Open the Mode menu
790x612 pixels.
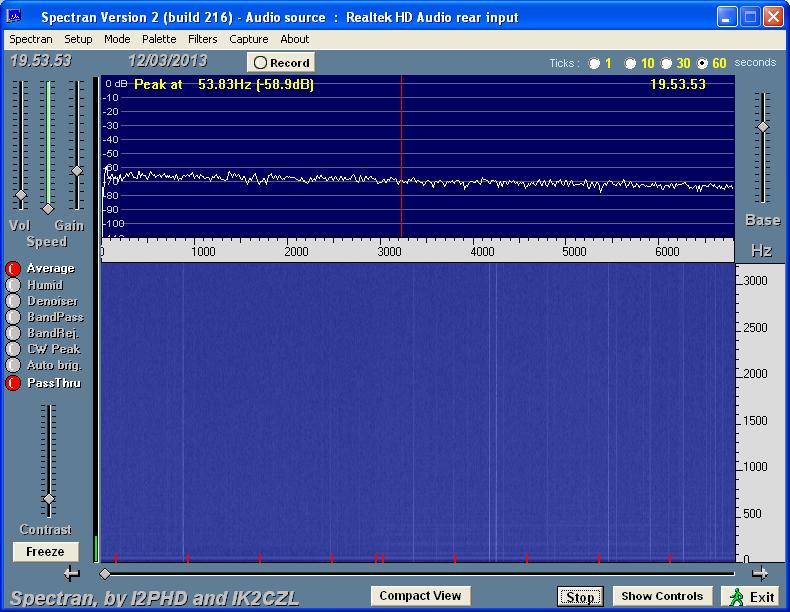117,39
